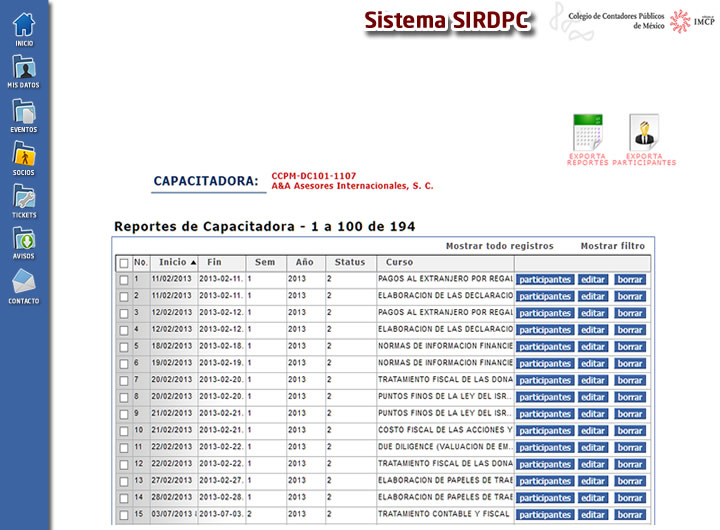Open participantes for row 5
Viewport: 720px width, 530px height.
click(545, 347)
